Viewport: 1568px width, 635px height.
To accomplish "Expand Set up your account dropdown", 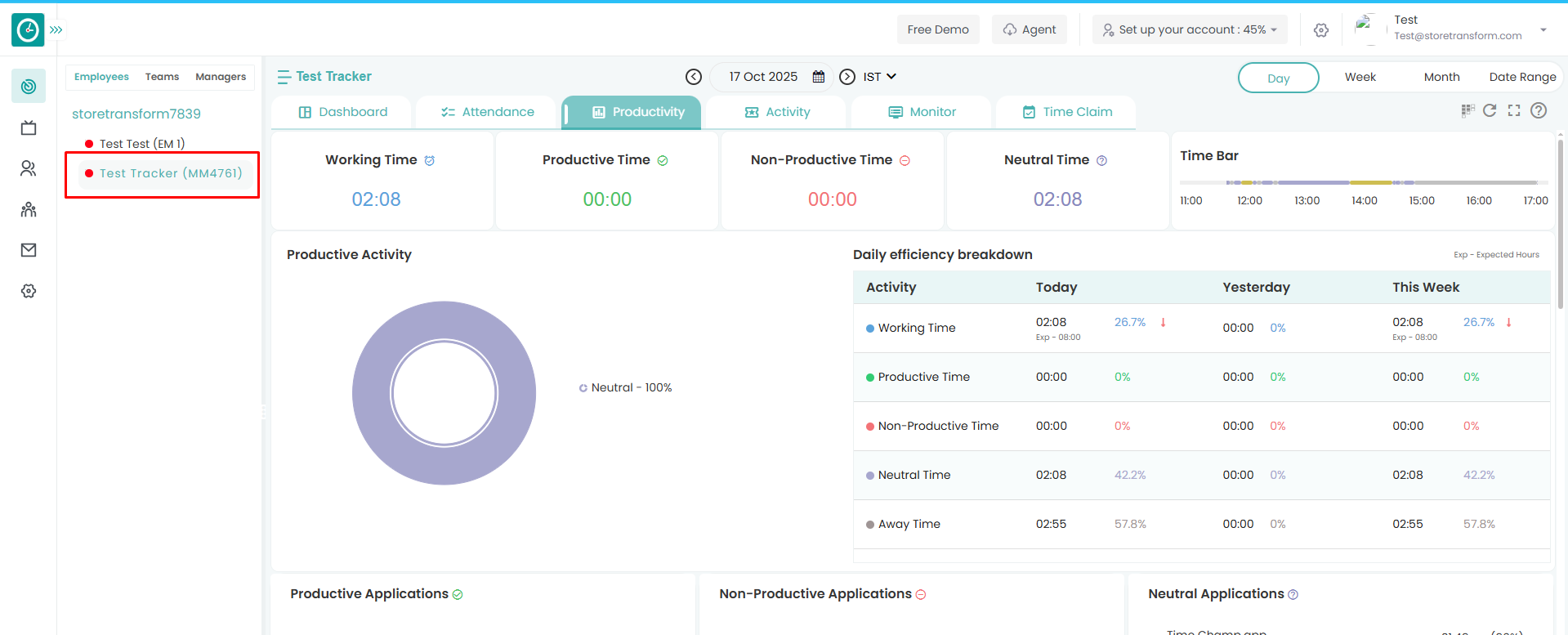I will pos(1190,29).
